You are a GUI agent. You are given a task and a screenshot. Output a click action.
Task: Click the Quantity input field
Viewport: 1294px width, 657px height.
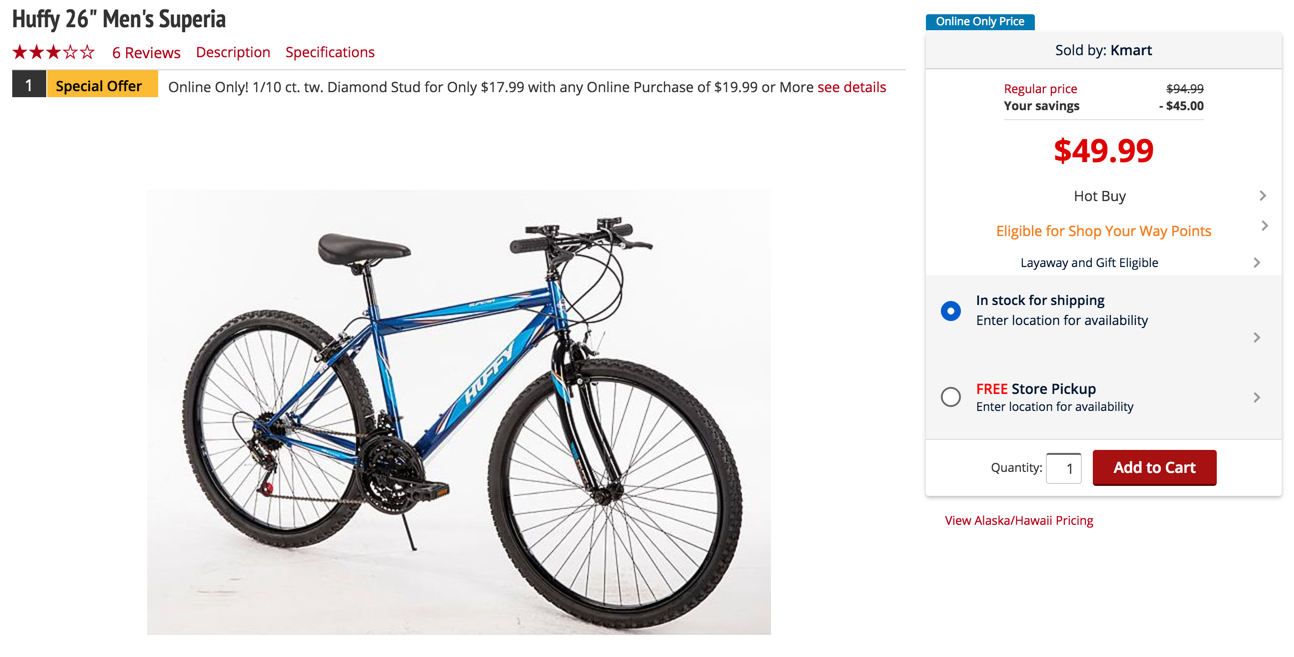[x=1063, y=468]
